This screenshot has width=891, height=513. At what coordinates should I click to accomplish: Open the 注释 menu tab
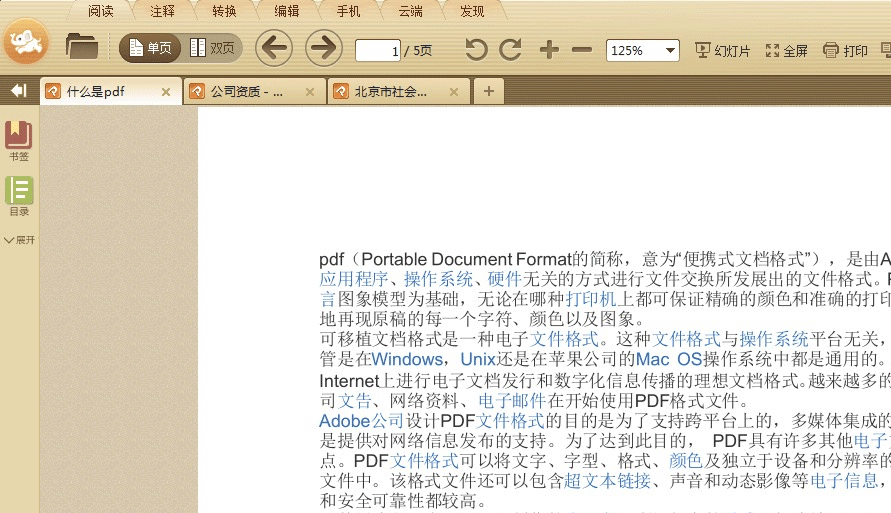pos(163,11)
